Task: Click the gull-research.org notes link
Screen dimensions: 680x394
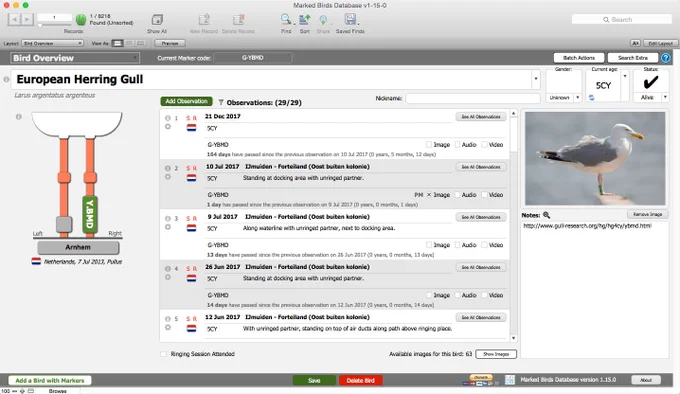Action: click(587, 226)
